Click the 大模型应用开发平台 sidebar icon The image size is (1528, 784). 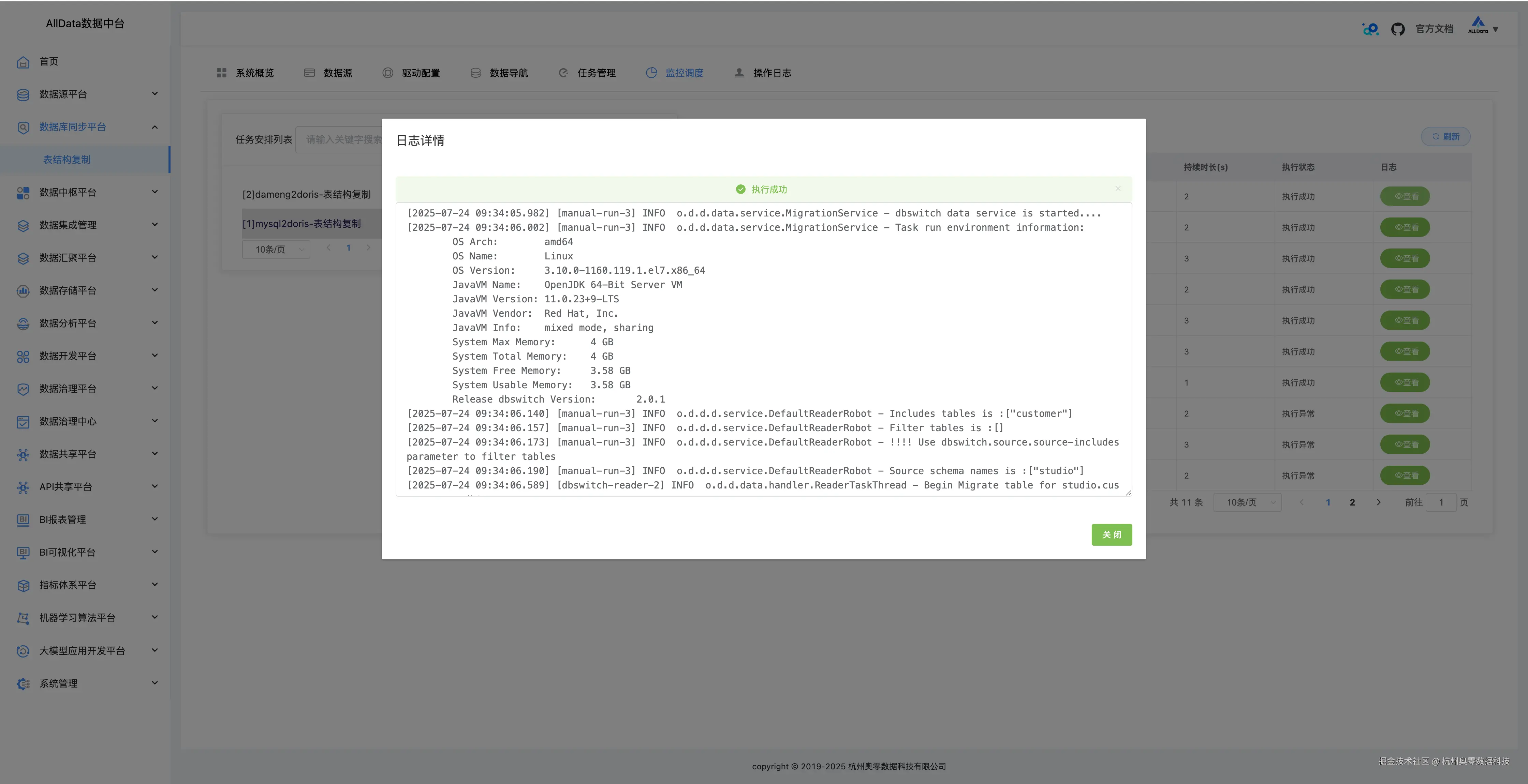[23, 651]
